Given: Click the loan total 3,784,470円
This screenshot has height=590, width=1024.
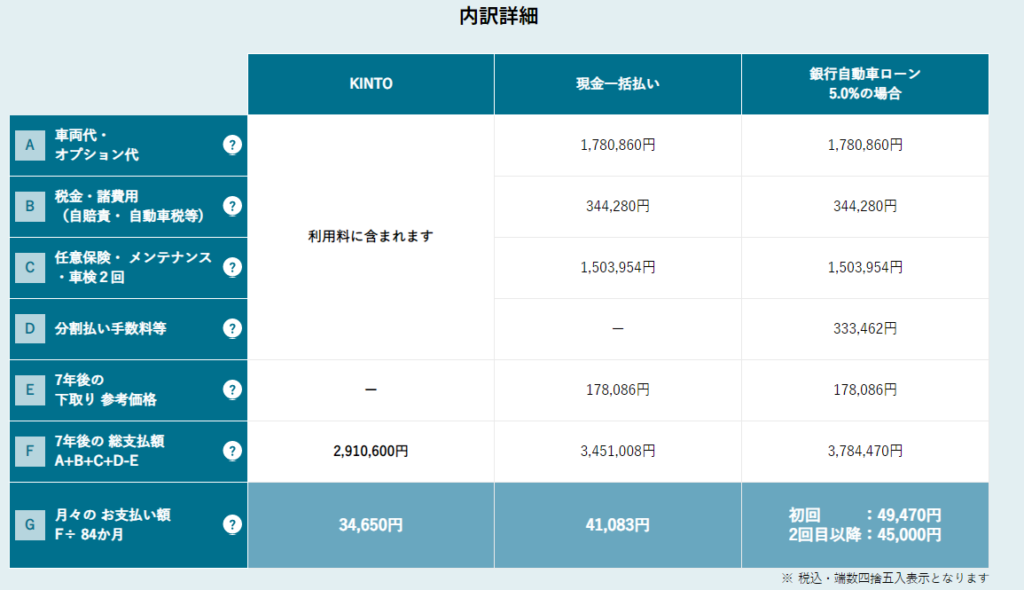Looking at the screenshot, I should (865, 451).
